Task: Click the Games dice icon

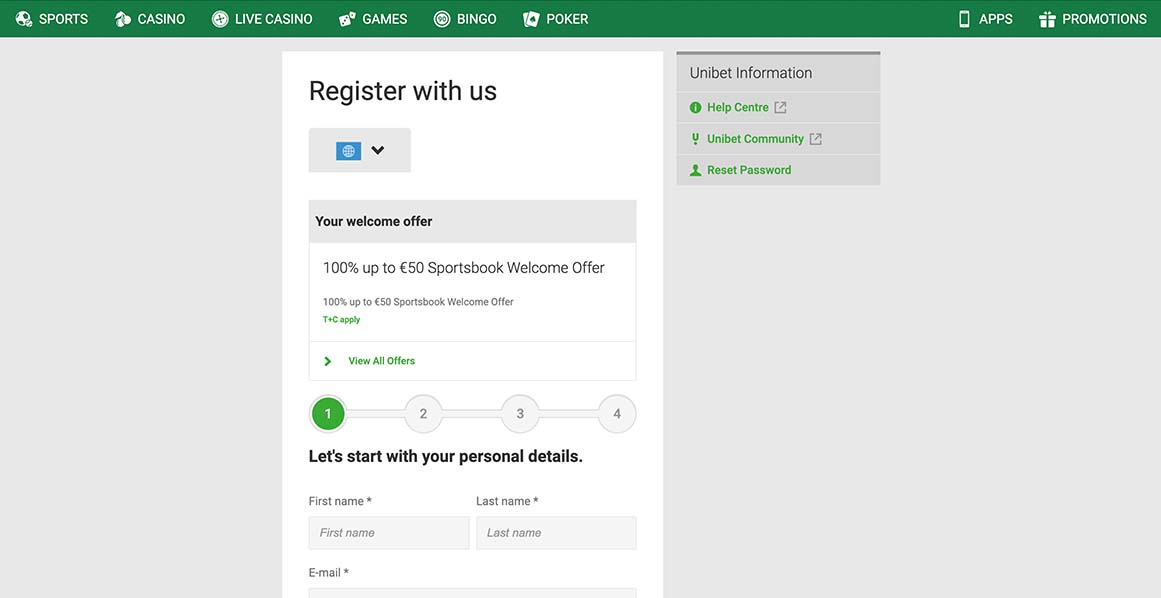Action: 348,19
